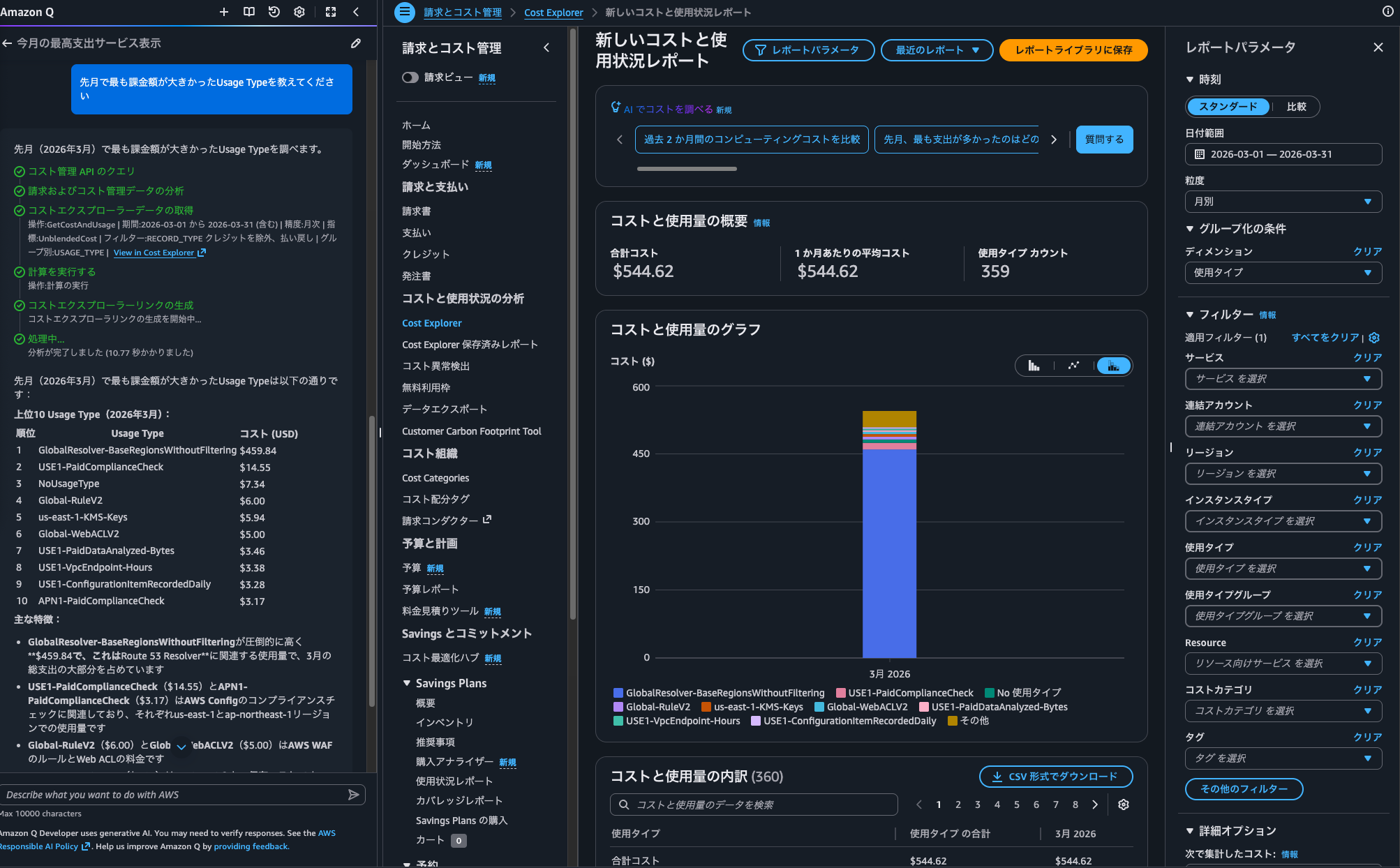Open Cost Explorer in sidebar

tap(431, 322)
